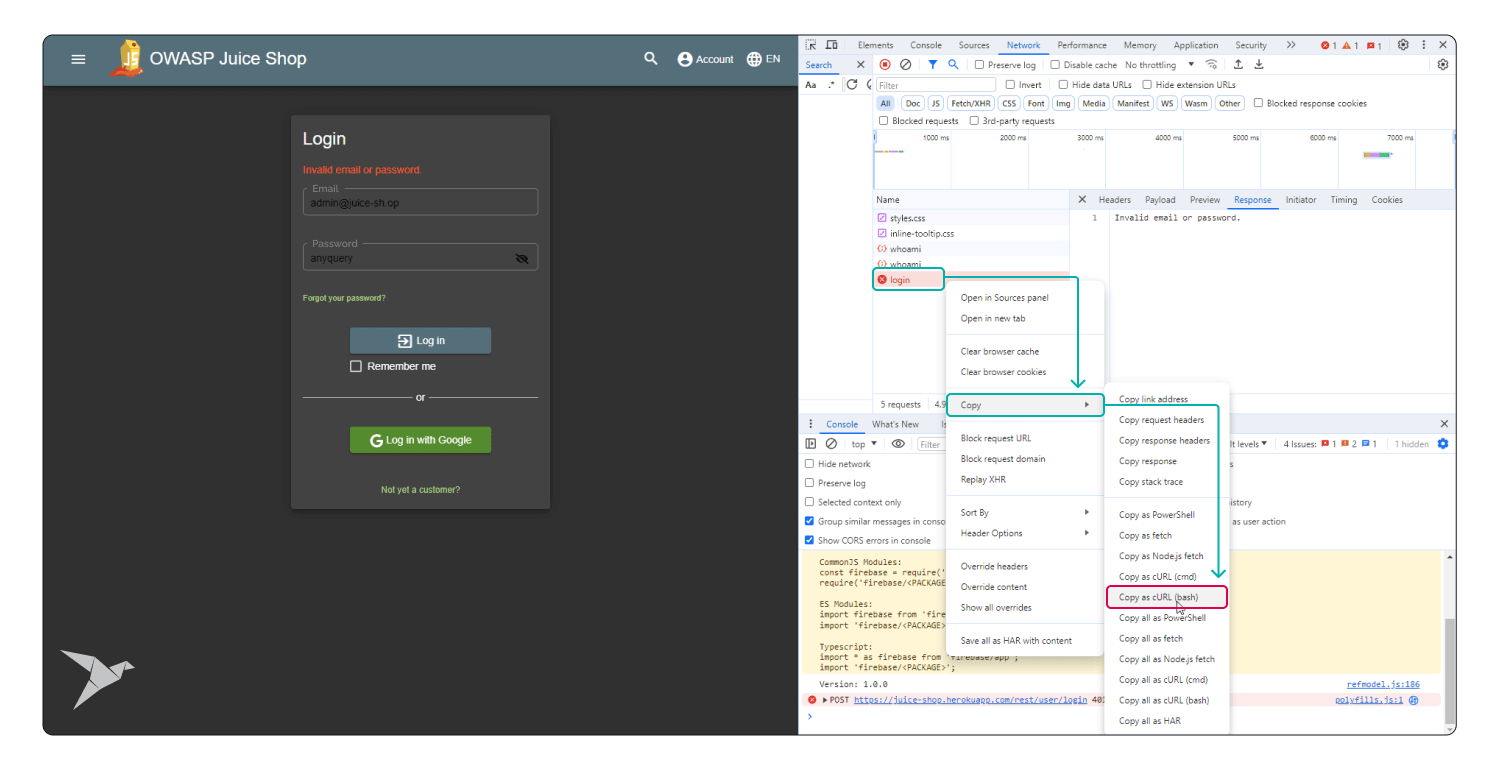Viewport: 1500px width, 770px height.
Task: Create a live expression with Console eye icon
Action: click(899, 444)
